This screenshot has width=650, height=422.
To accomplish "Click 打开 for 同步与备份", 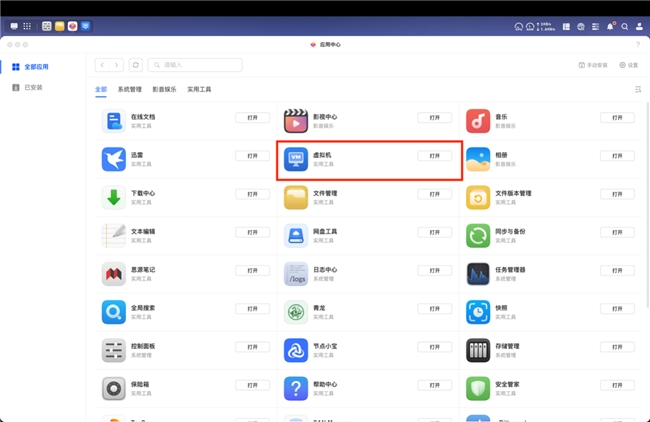I will (617, 232).
